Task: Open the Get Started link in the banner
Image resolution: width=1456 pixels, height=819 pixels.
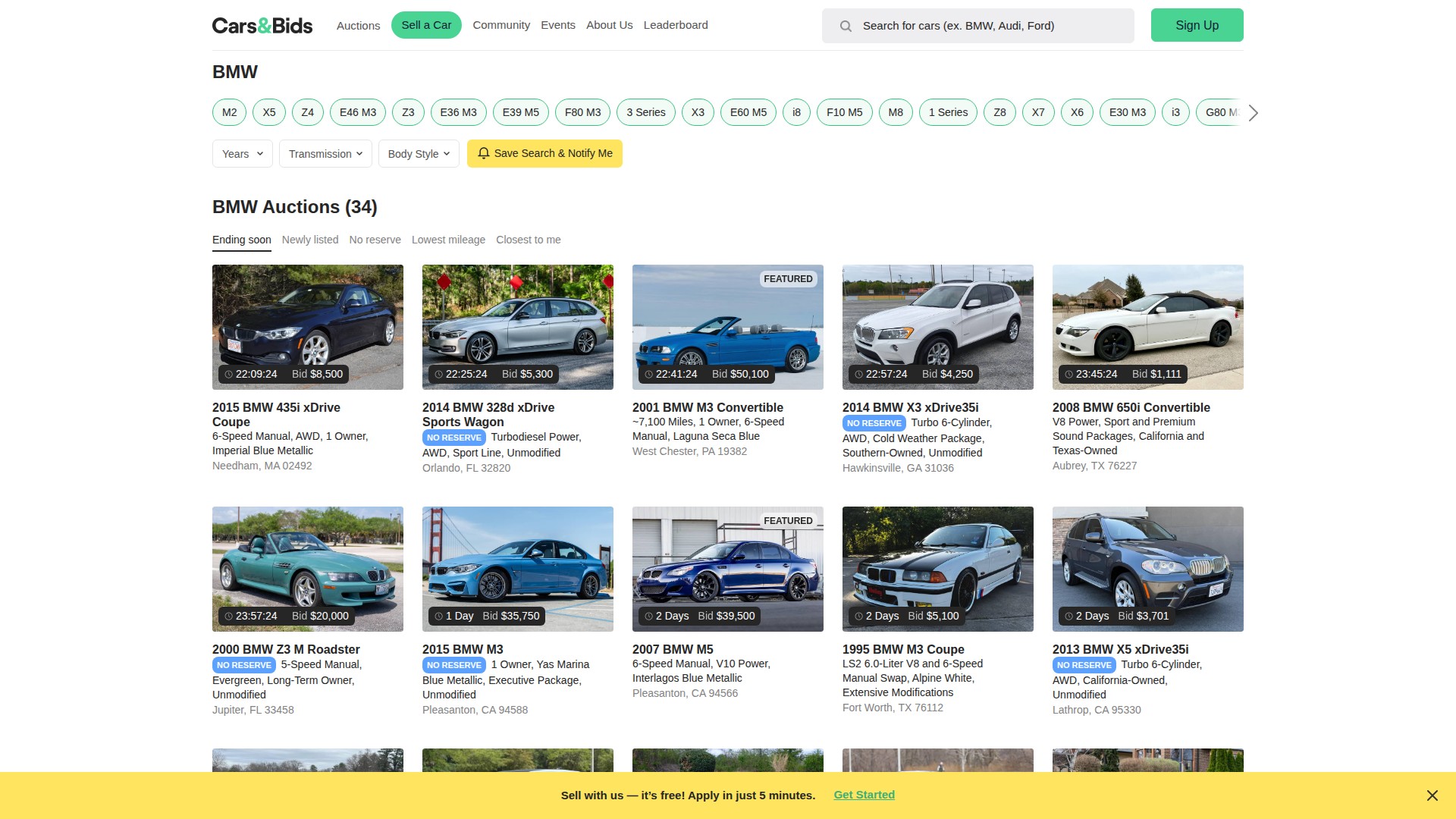Action: click(x=864, y=795)
